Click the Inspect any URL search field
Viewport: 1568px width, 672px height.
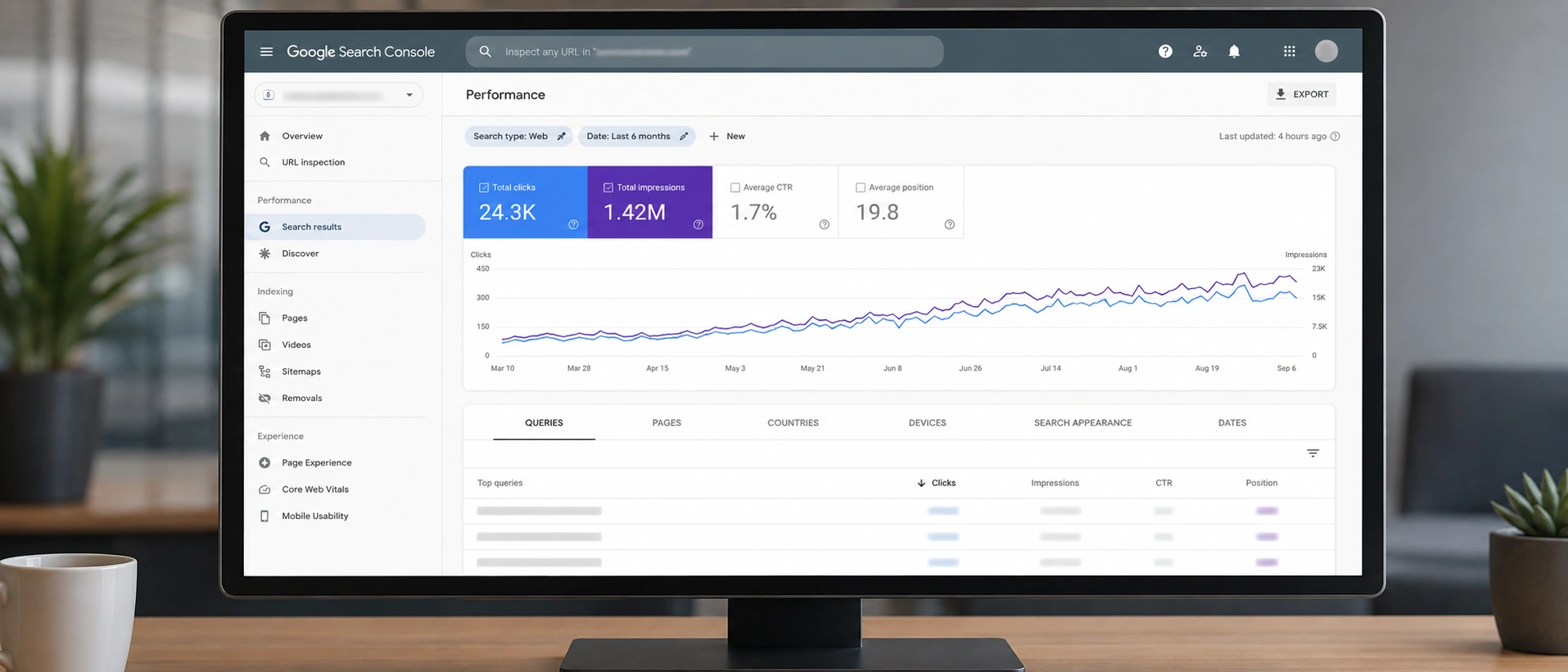pyautogui.click(x=704, y=52)
